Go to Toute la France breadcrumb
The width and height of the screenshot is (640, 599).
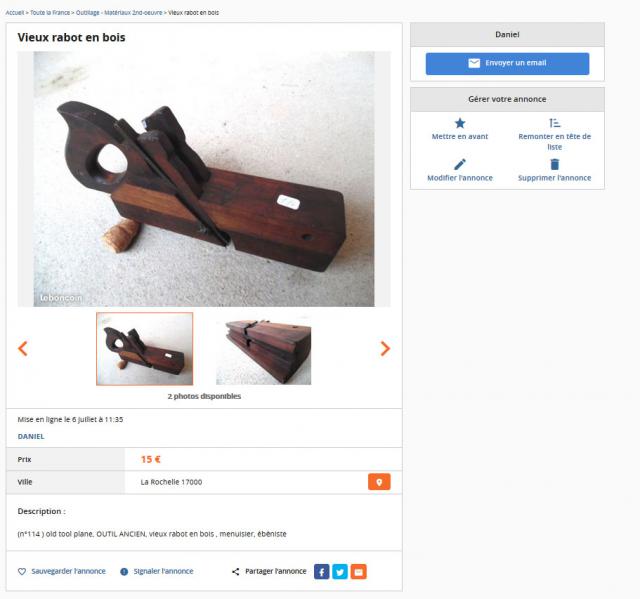[x=50, y=13]
